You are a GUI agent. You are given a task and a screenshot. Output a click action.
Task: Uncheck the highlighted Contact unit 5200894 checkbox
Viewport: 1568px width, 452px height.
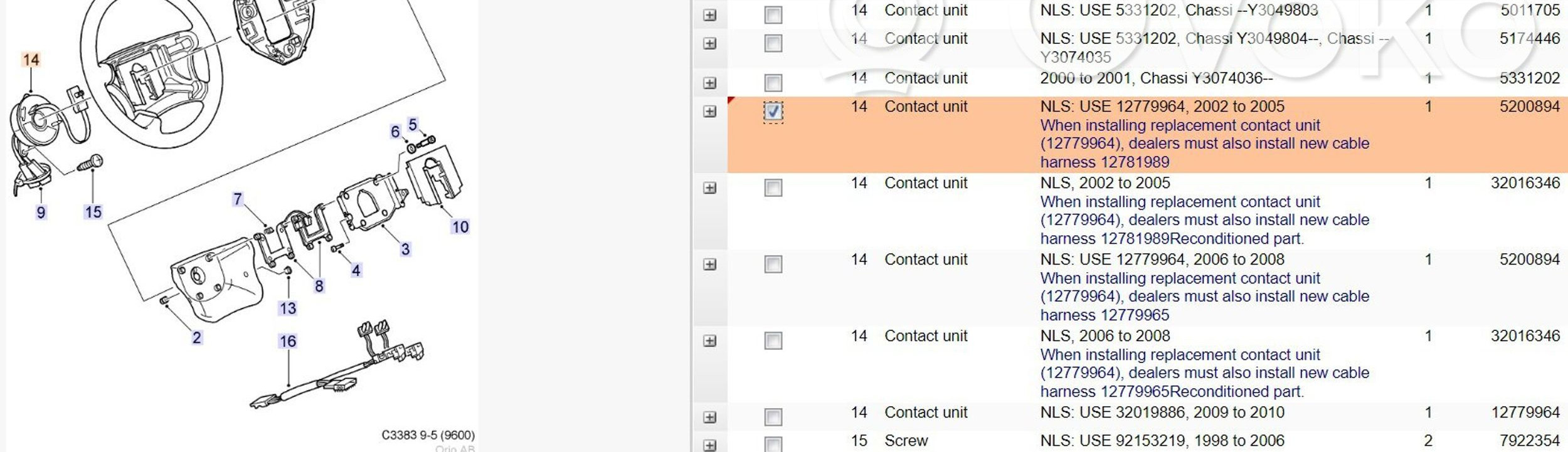tap(773, 112)
